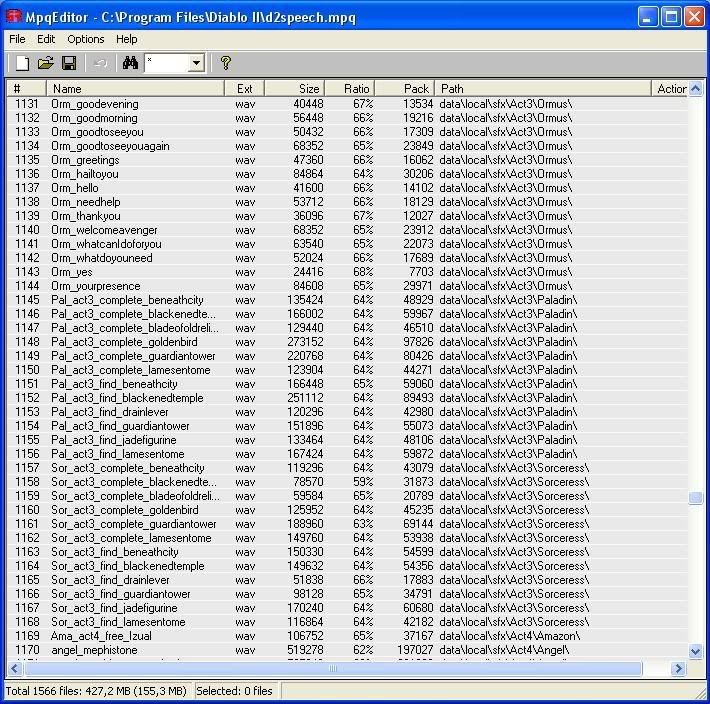Select the Orm_thankyou file
The image size is (710, 704).
click(86, 216)
